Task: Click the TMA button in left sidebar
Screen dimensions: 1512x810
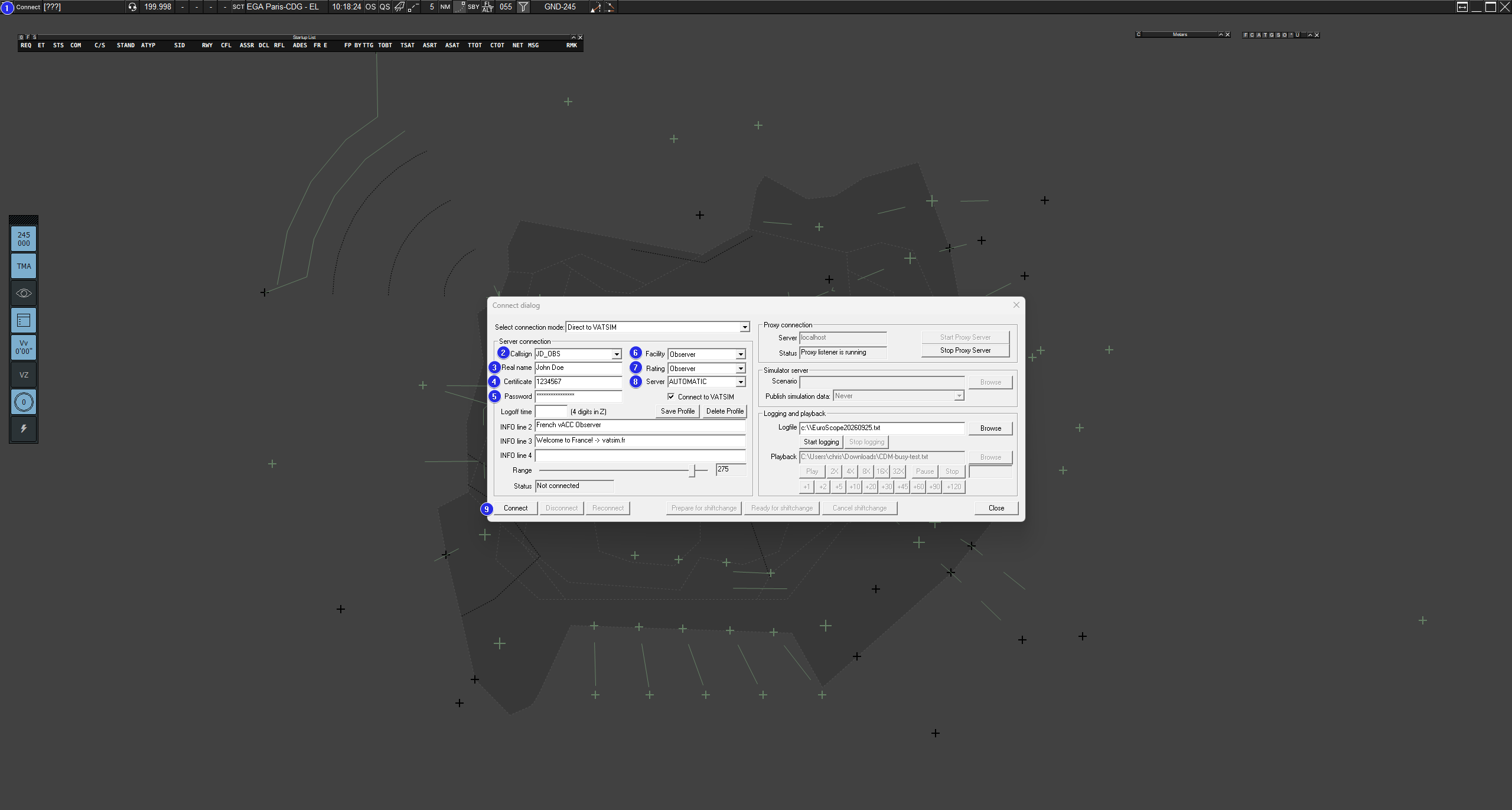Action: click(24, 266)
